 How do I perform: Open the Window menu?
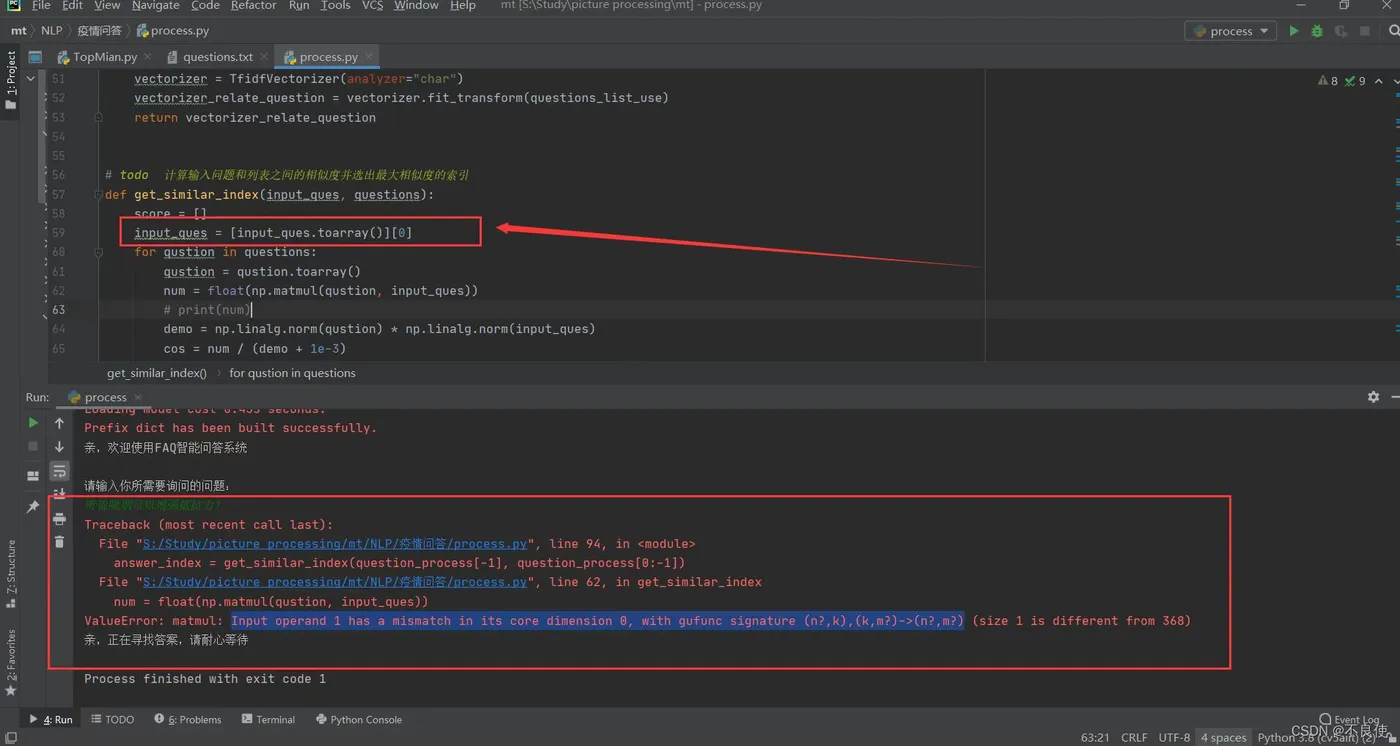(416, 5)
